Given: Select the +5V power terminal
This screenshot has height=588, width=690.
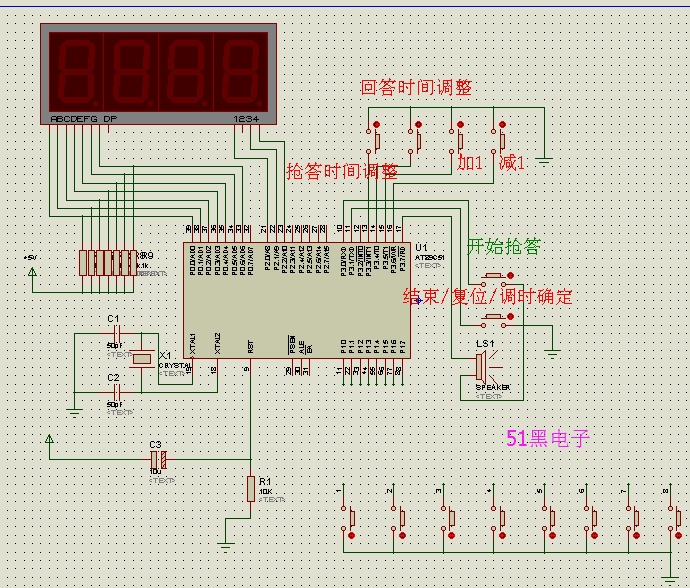Looking at the screenshot, I should pyautogui.click(x=32, y=272).
